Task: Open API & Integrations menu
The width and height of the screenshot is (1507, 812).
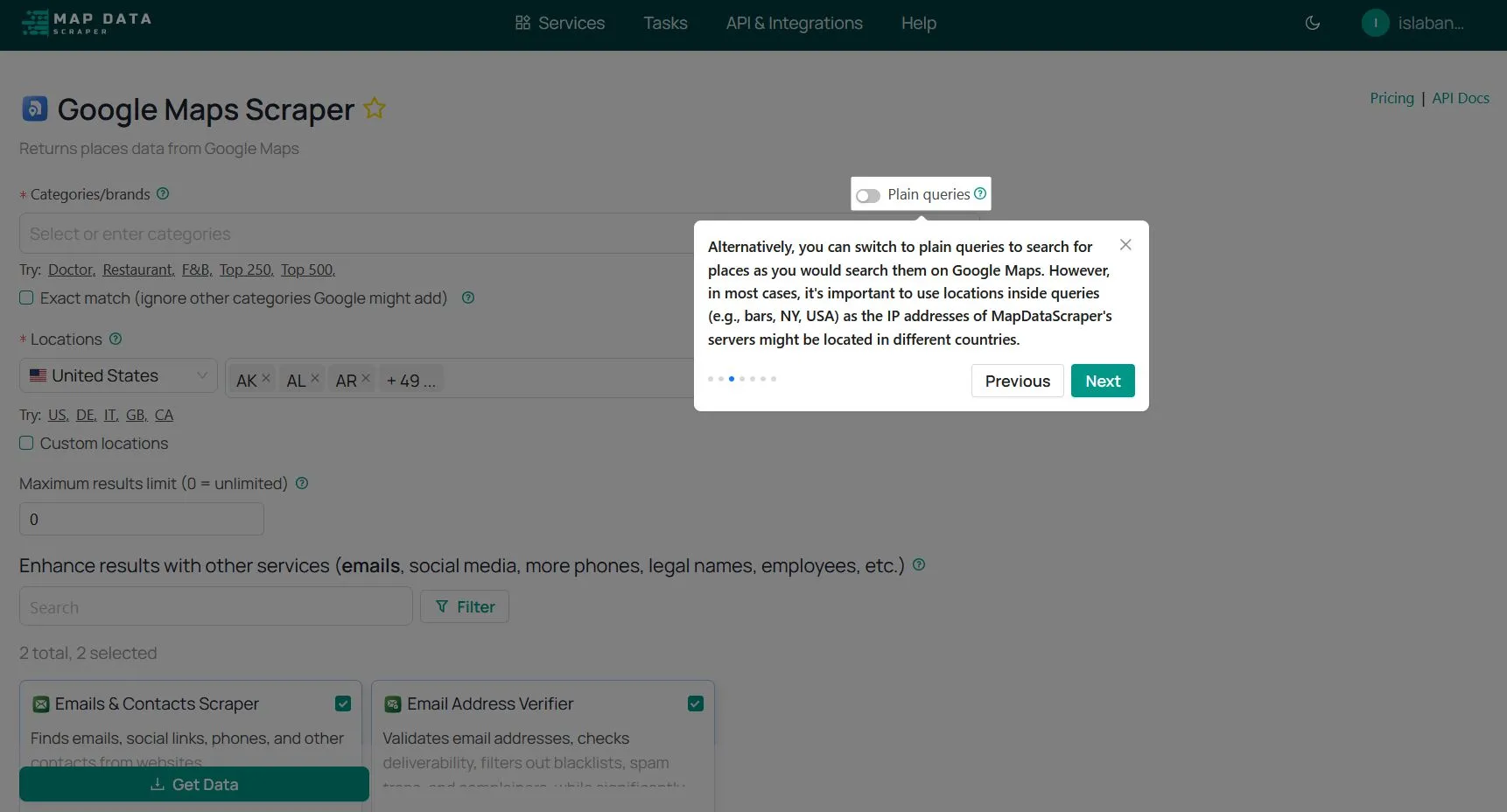Action: coord(795,24)
